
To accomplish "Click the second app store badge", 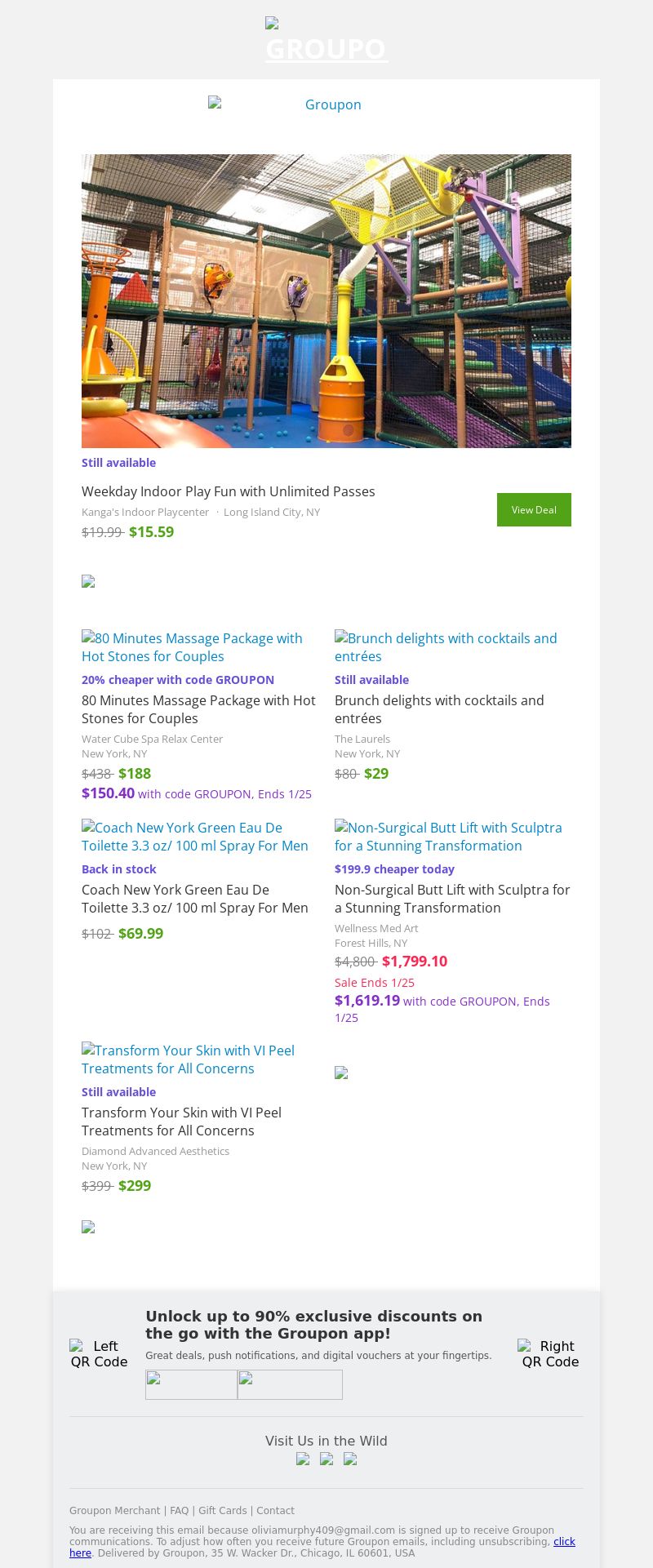I will coord(290,1384).
